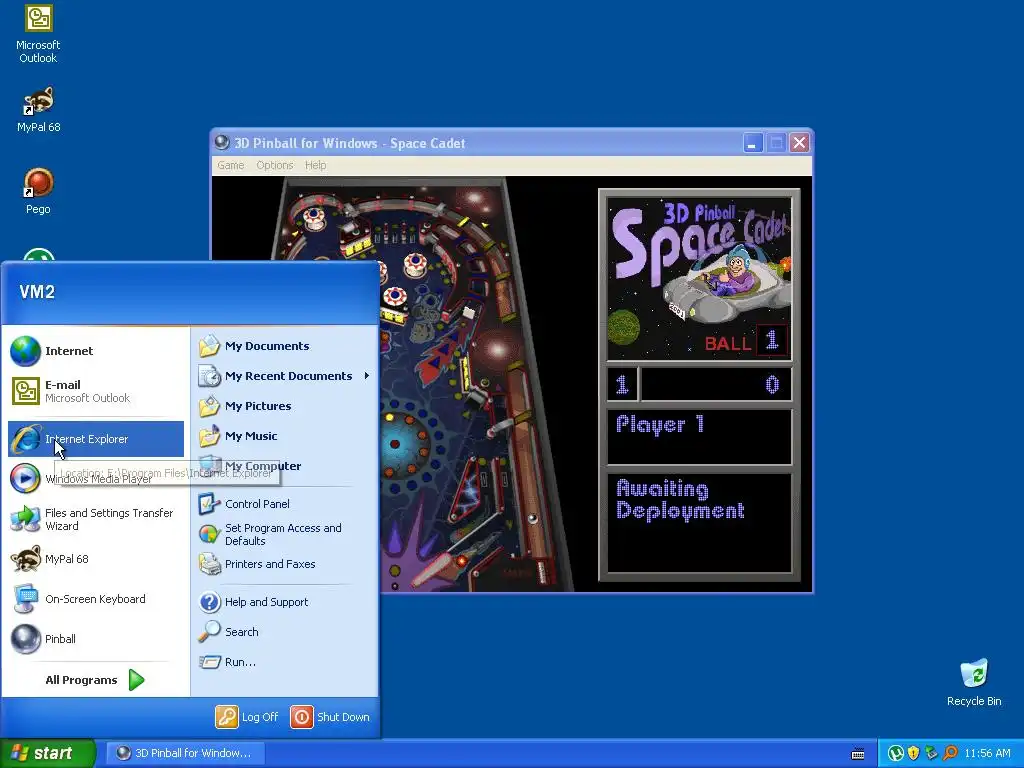Click the VM2 user name header
This screenshot has width=1024, height=768.
click(37, 292)
